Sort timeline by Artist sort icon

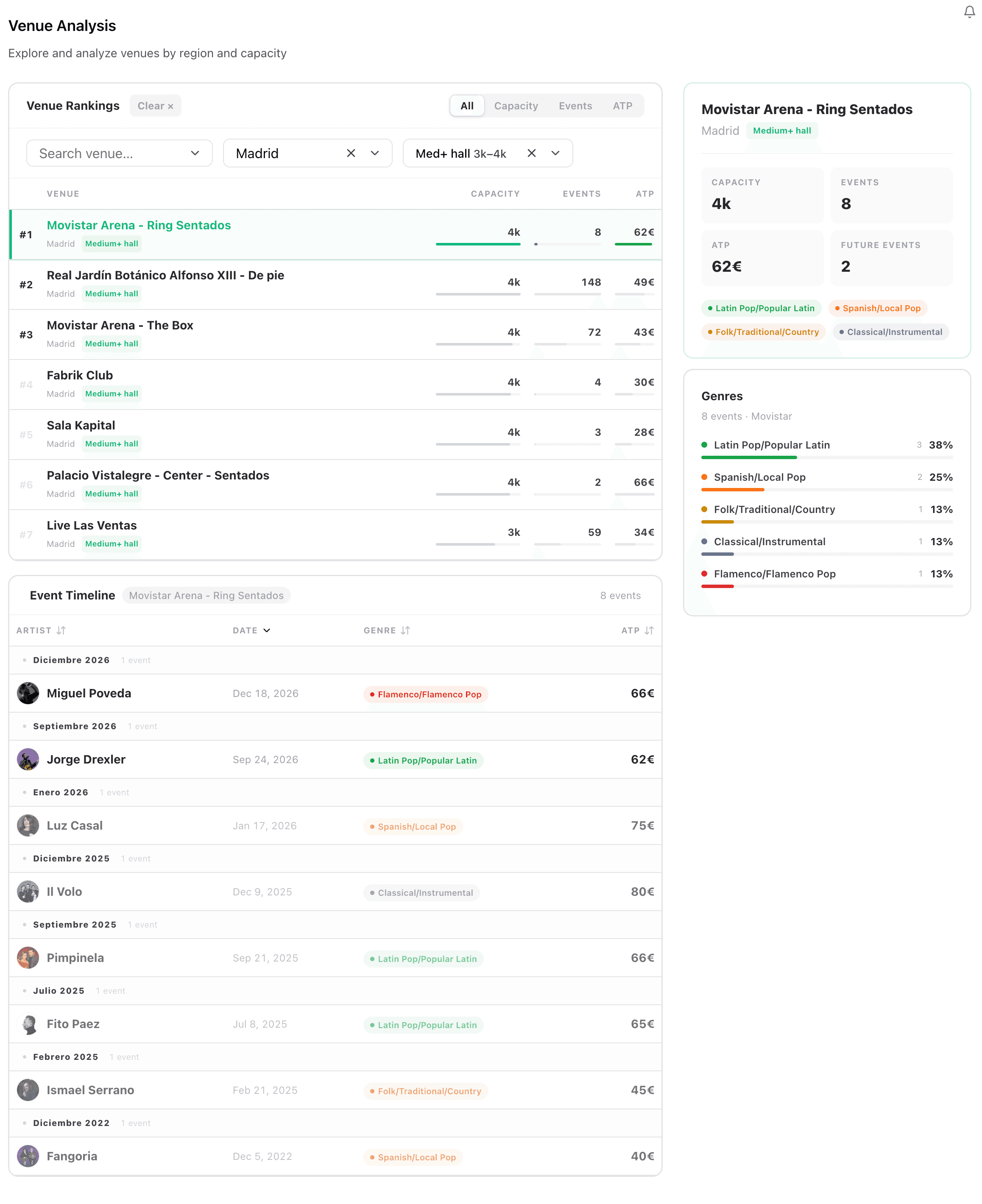click(x=61, y=630)
